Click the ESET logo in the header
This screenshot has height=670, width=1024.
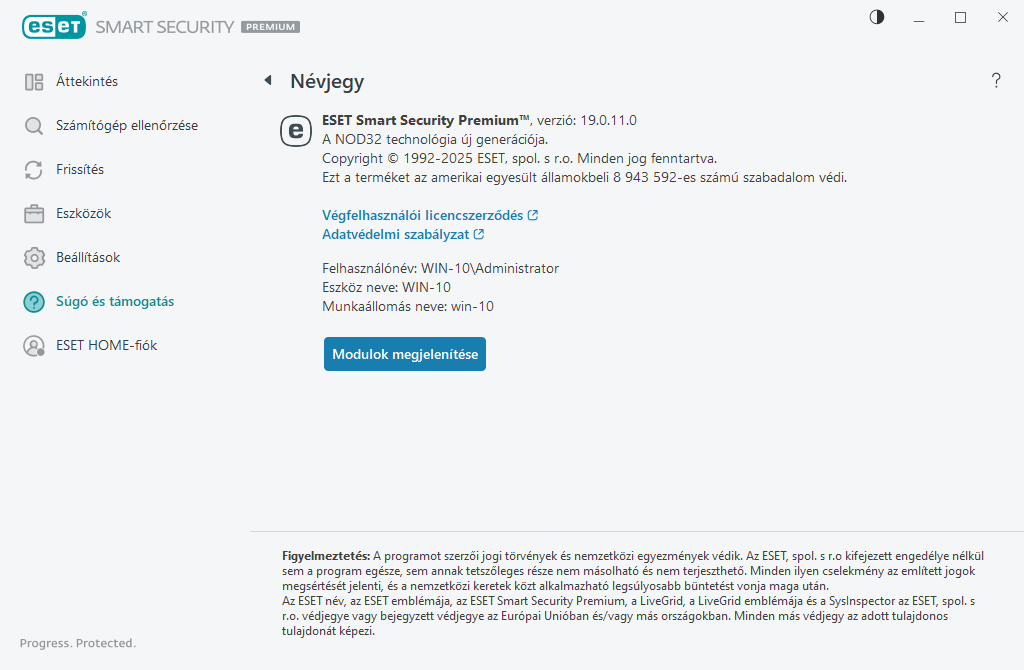pyautogui.click(x=53, y=27)
